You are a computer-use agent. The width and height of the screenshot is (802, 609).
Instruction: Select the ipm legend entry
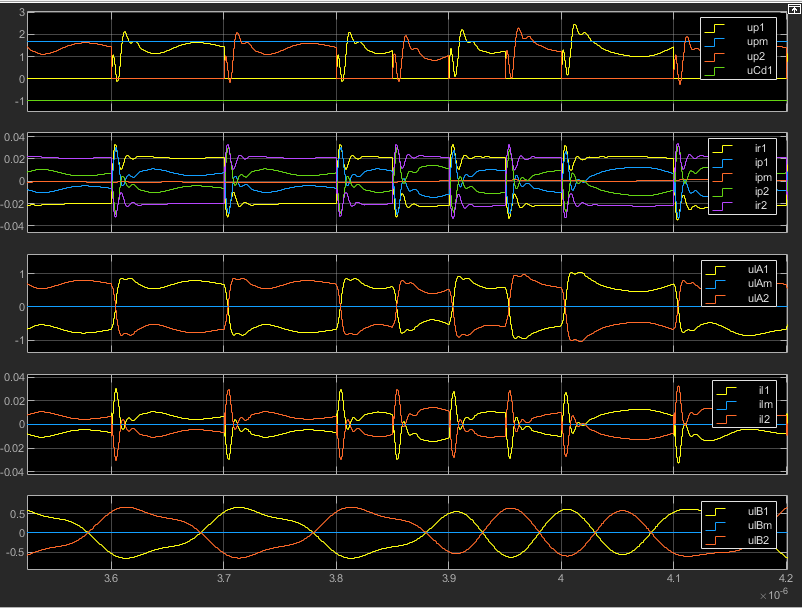coord(763,177)
